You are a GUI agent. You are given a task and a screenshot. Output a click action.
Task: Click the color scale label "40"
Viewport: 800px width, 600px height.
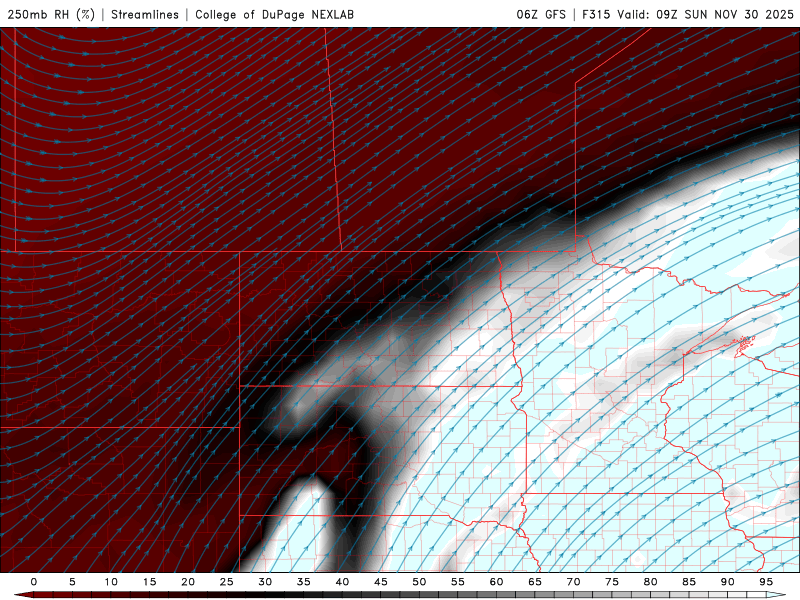click(342, 582)
